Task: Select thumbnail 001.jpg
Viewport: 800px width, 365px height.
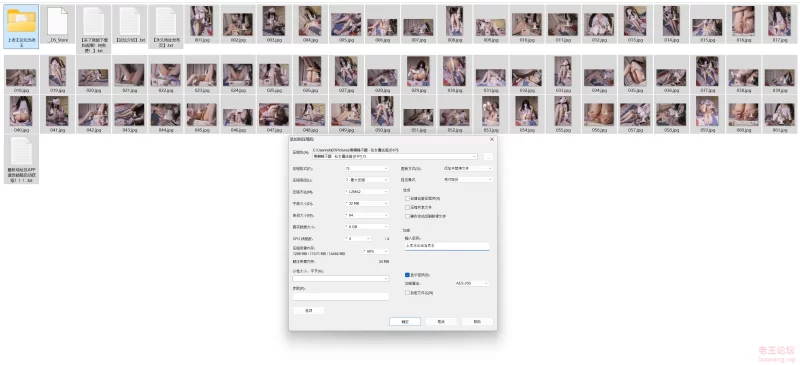Action: pyautogui.click(x=202, y=21)
